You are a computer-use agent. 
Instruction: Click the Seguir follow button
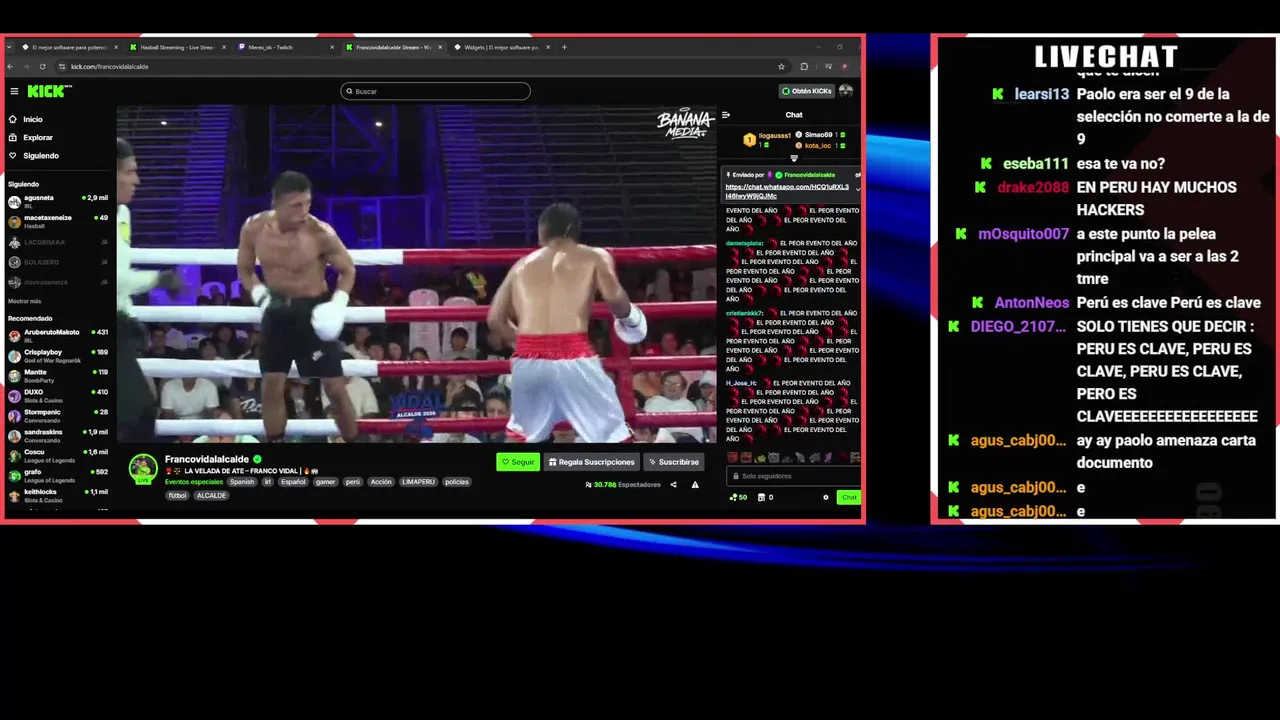pyautogui.click(x=518, y=462)
